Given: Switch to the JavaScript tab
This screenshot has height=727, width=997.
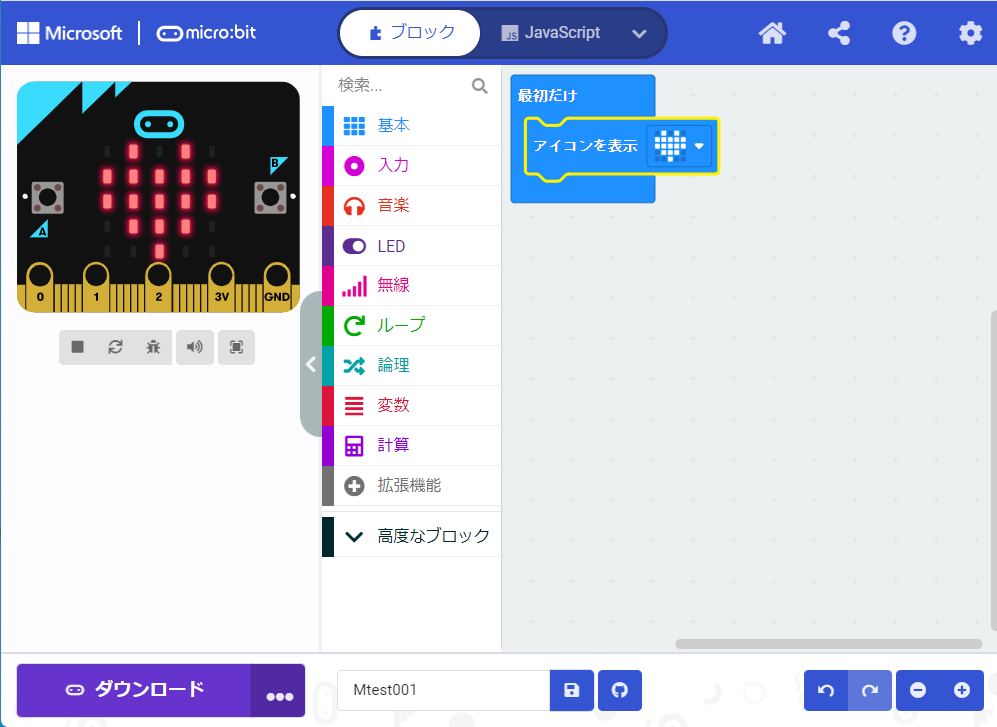Looking at the screenshot, I should (x=551, y=33).
